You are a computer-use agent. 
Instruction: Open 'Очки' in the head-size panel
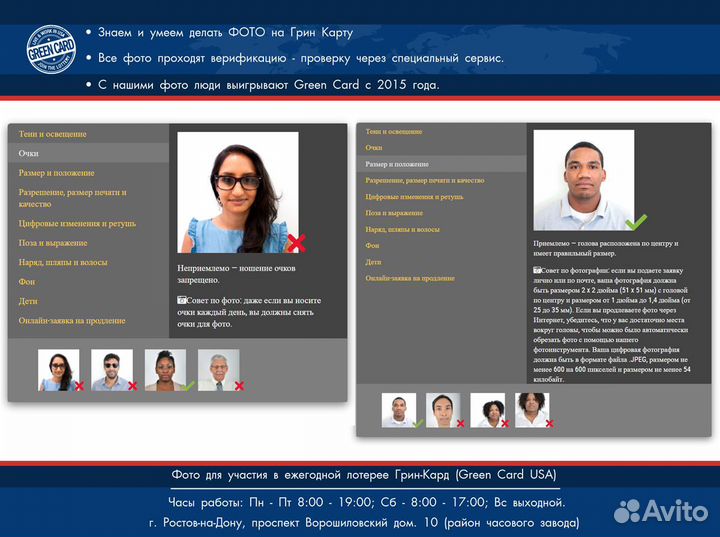coord(374,147)
